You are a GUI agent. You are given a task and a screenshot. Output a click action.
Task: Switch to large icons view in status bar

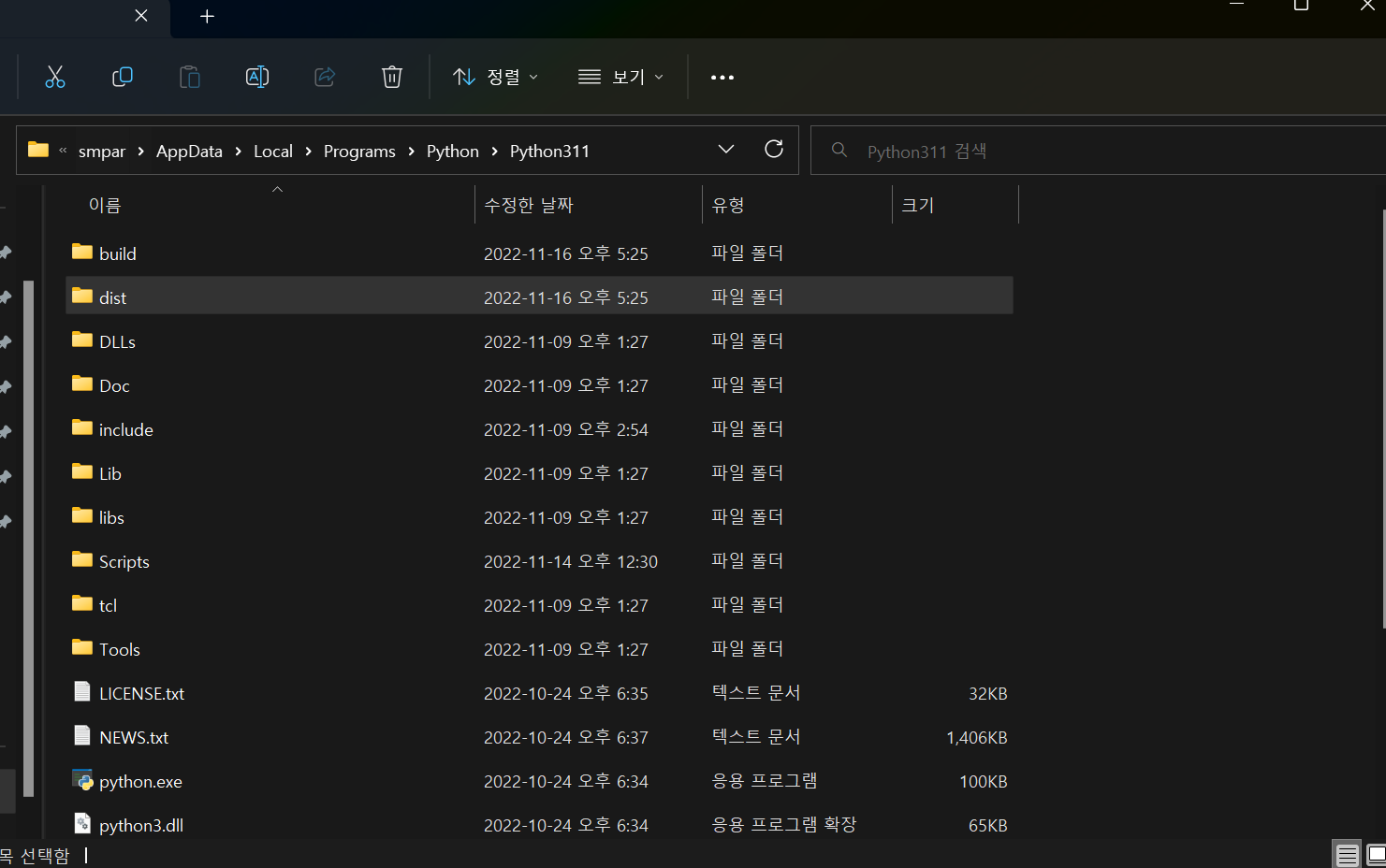click(1376, 855)
